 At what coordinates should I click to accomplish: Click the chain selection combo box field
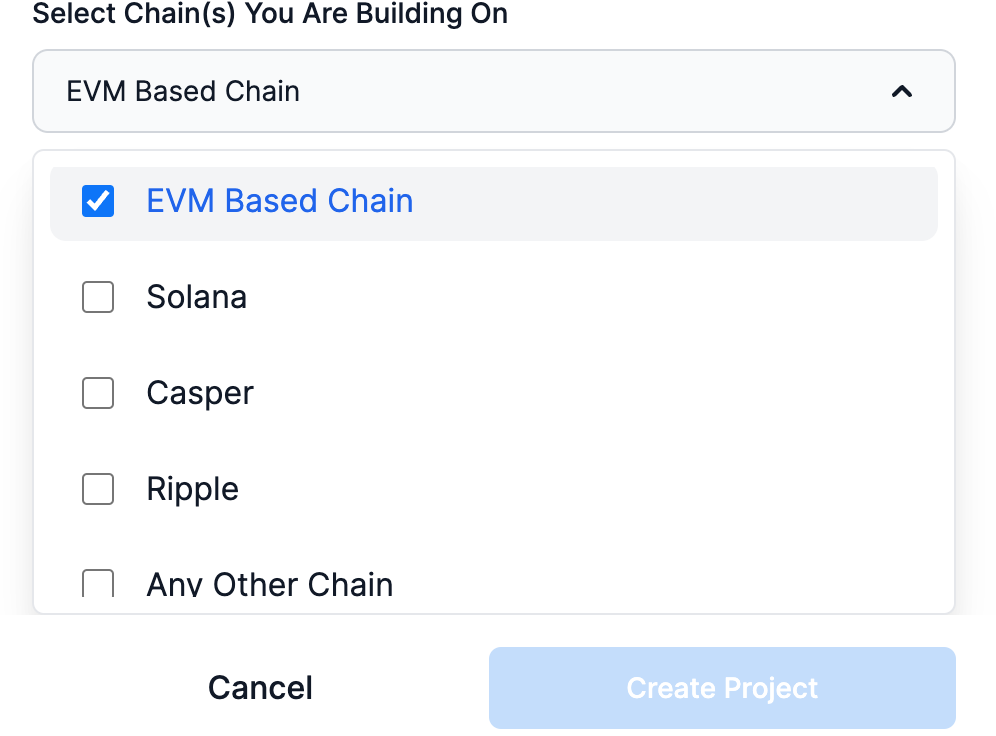point(494,91)
